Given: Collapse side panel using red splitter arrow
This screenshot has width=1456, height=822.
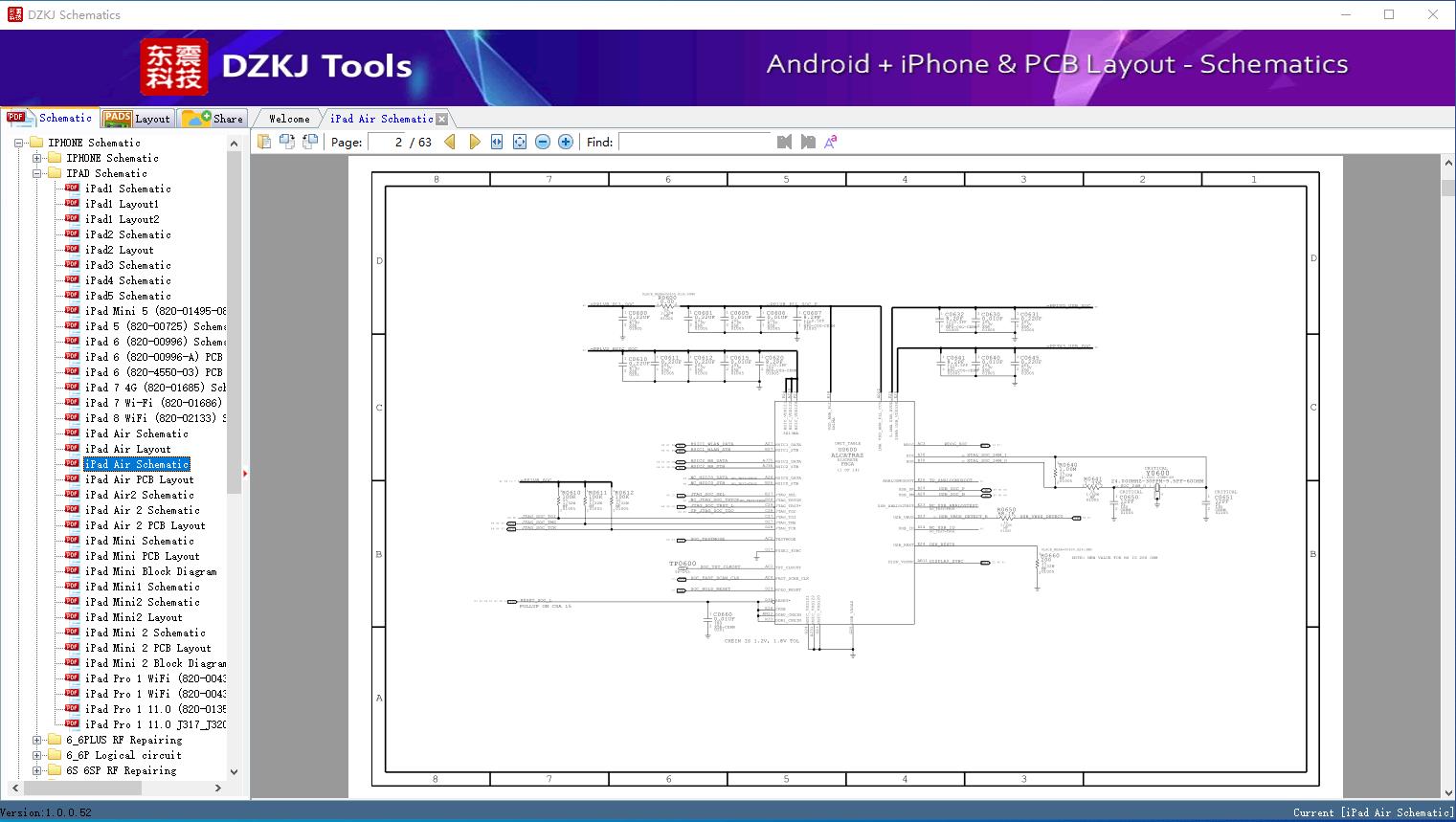Looking at the screenshot, I should pyautogui.click(x=245, y=473).
